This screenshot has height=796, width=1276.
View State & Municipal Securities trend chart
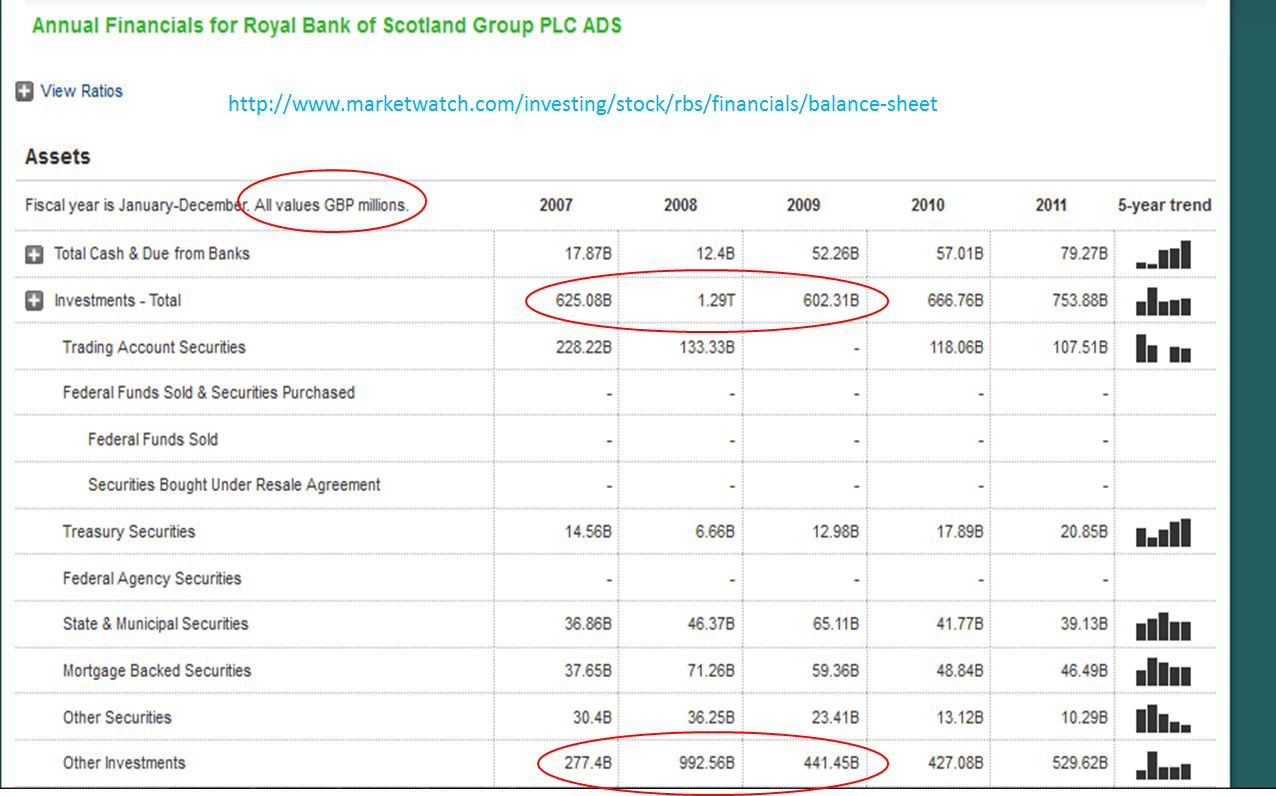pos(1164,625)
